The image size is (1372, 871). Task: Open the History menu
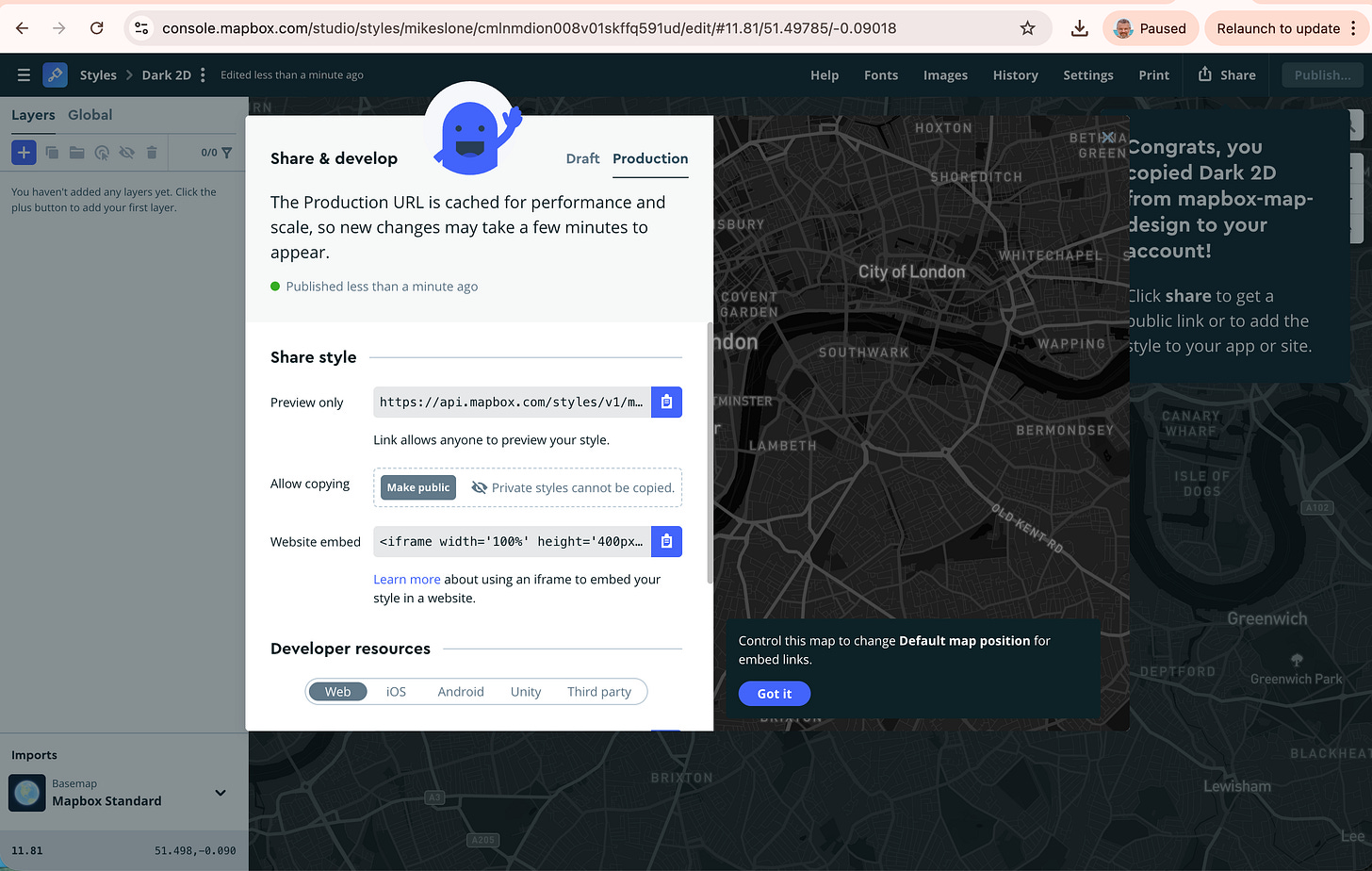click(1015, 75)
